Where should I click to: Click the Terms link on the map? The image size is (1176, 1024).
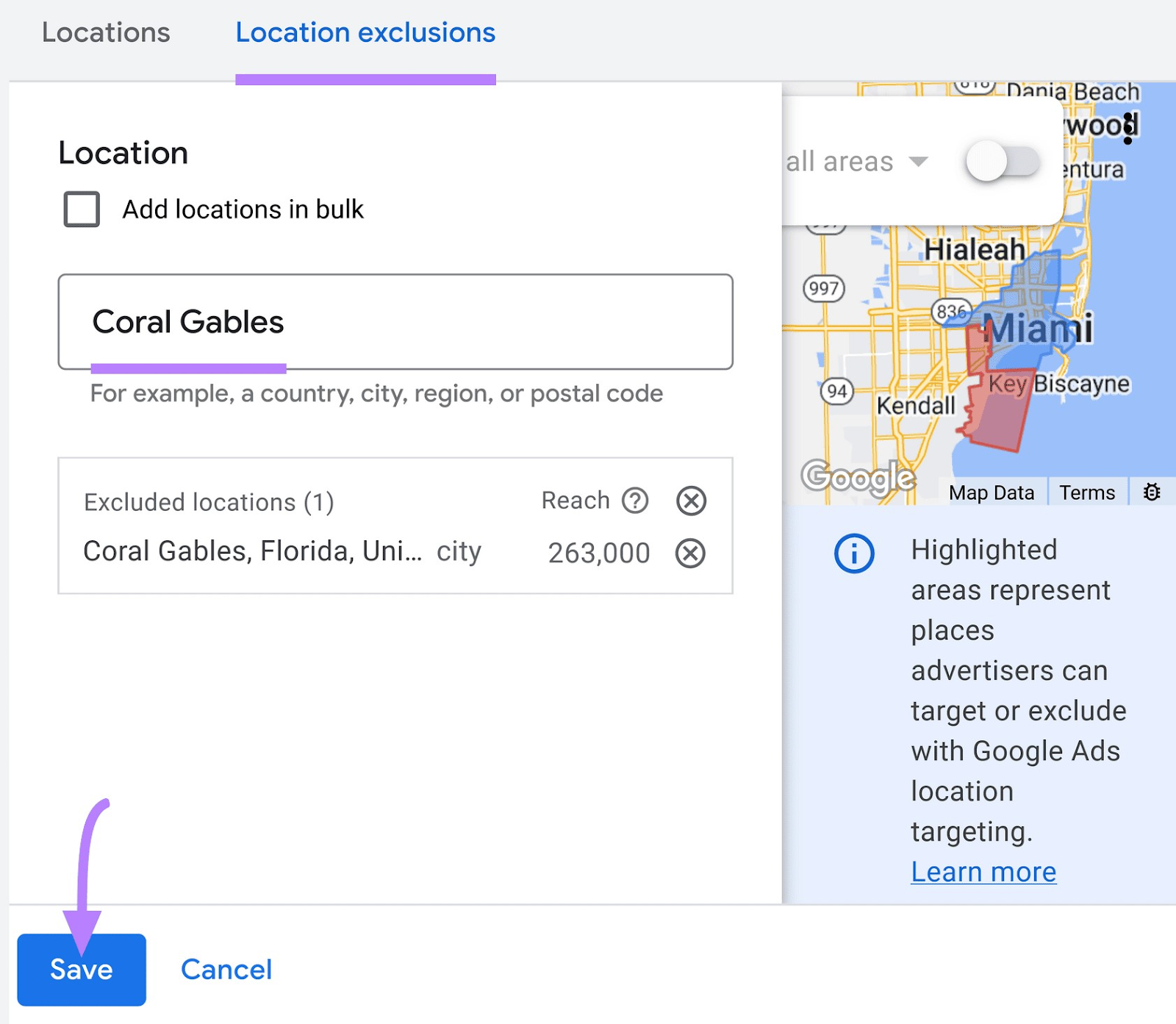point(1086,492)
